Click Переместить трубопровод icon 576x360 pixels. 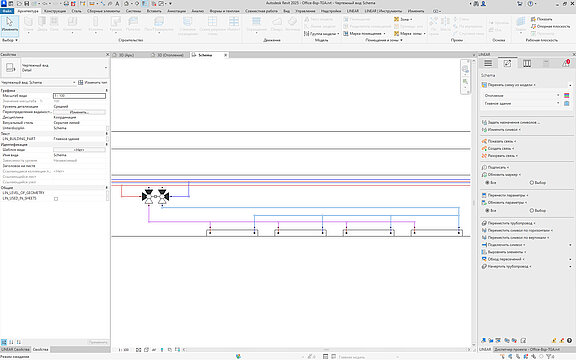pyautogui.click(x=484, y=223)
